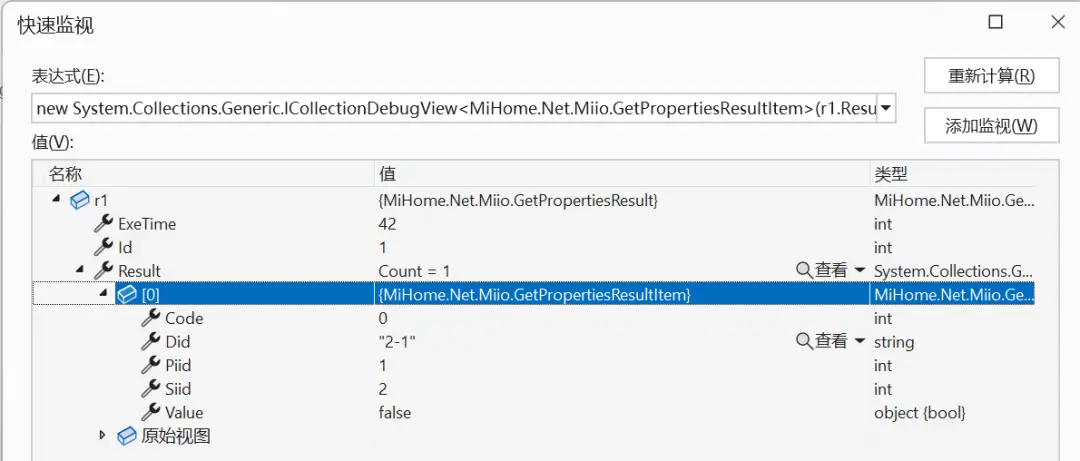The height and width of the screenshot is (461, 1080).
Task: Click inside the expression input field
Action: (450, 108)
